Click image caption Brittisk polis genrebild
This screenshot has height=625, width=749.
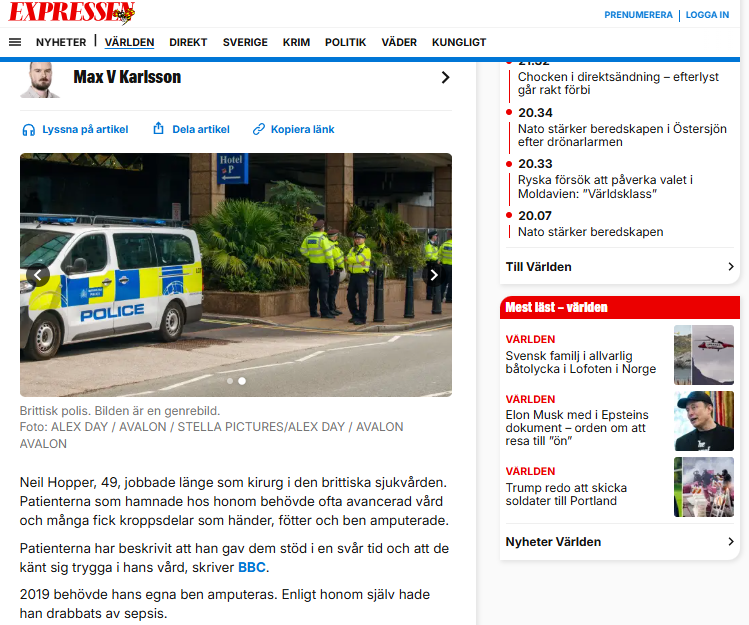pyautogui.click(x=120, y=411)
